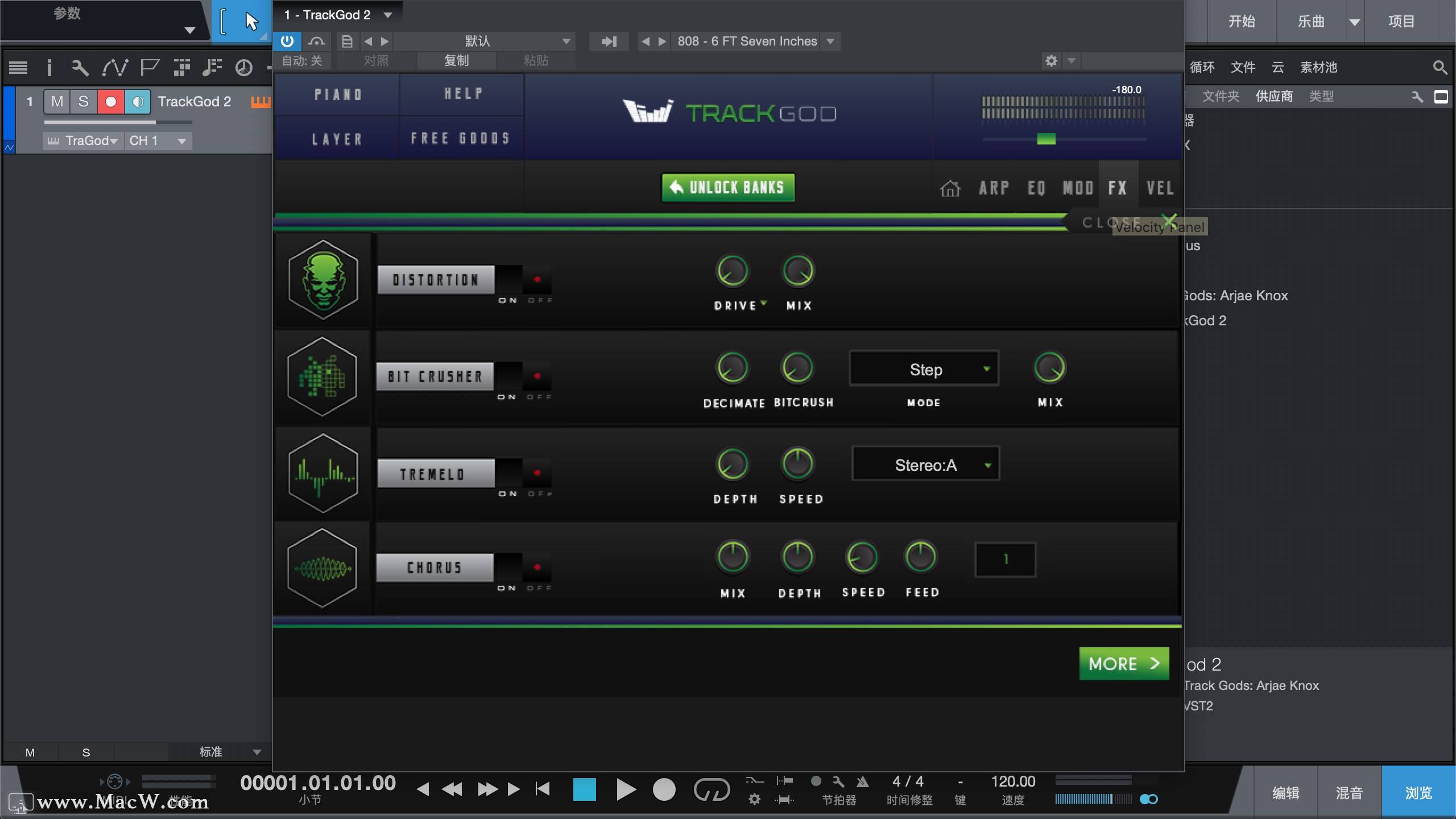
Task: Click the Unlock Banks button
Action: tap(728, 188)
